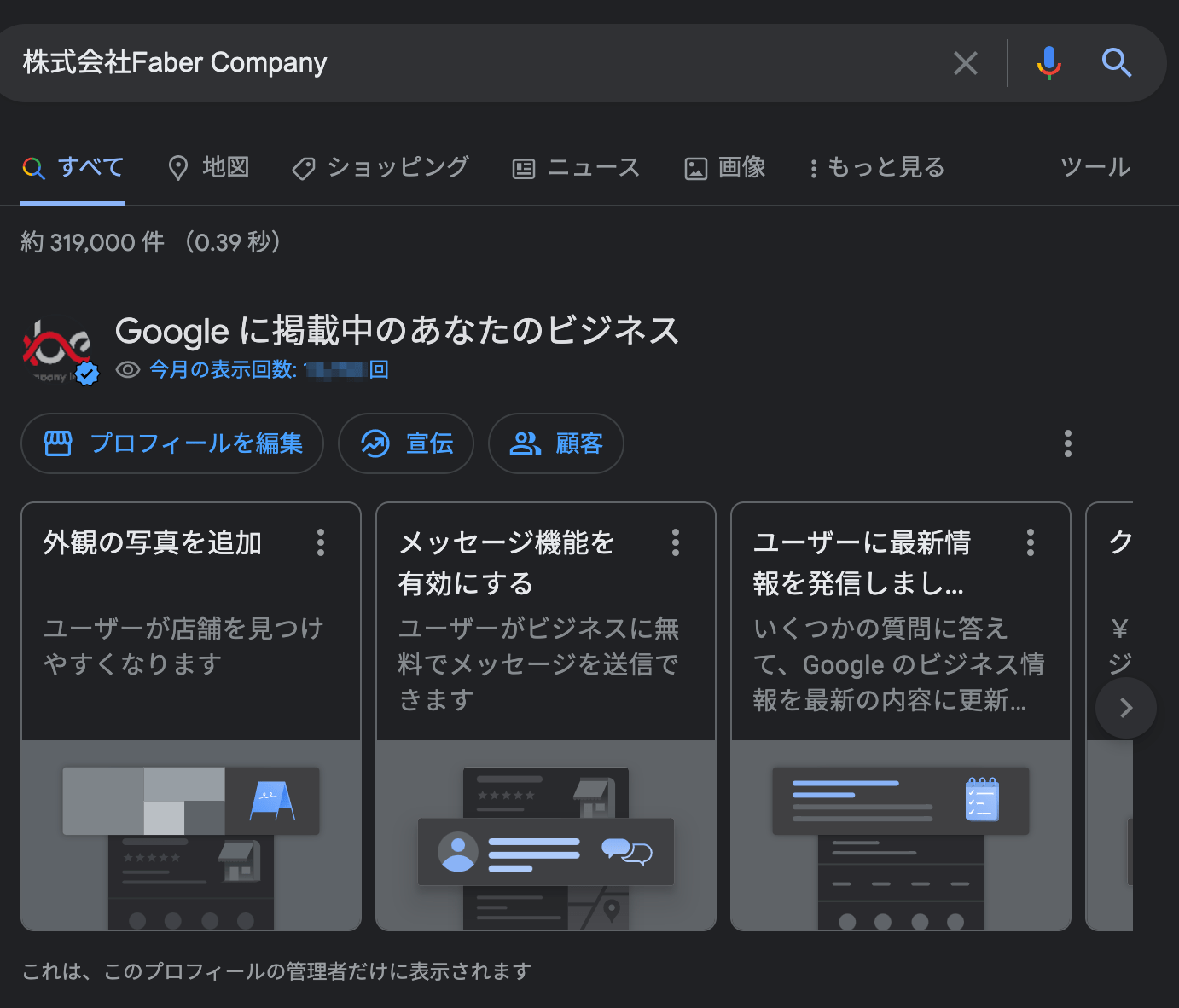Click ユーザーに最新情報を発信 card title
This screenshot has height=1008, width=1179.
pyautogui.click(x=862, y=563)
